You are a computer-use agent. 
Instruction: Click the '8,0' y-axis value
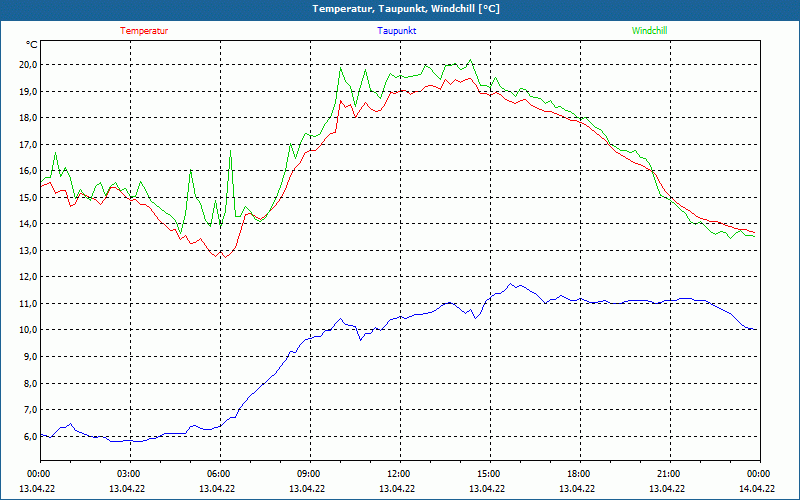[31, 383]
